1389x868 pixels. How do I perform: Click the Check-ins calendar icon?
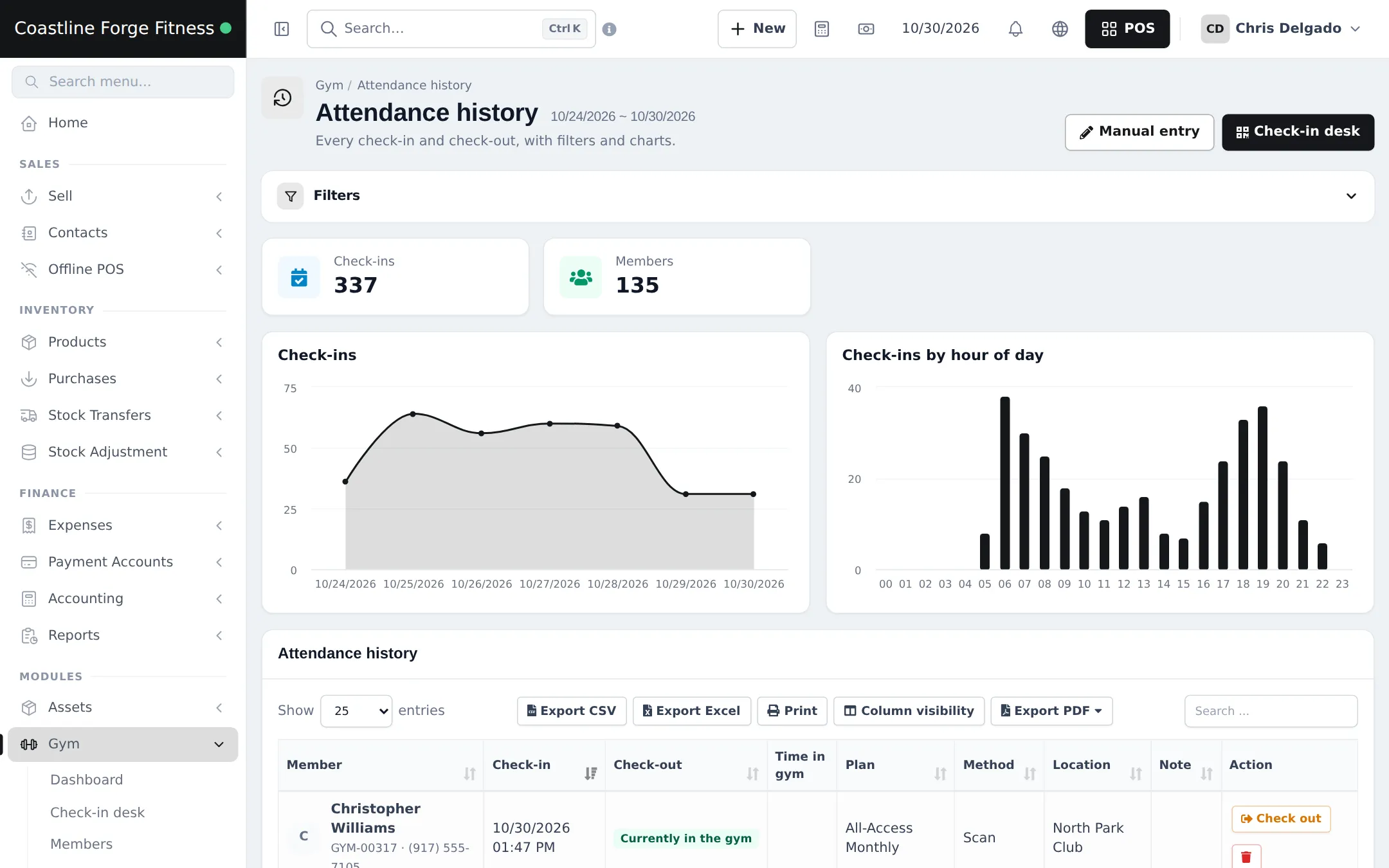[x=299, y=277]
